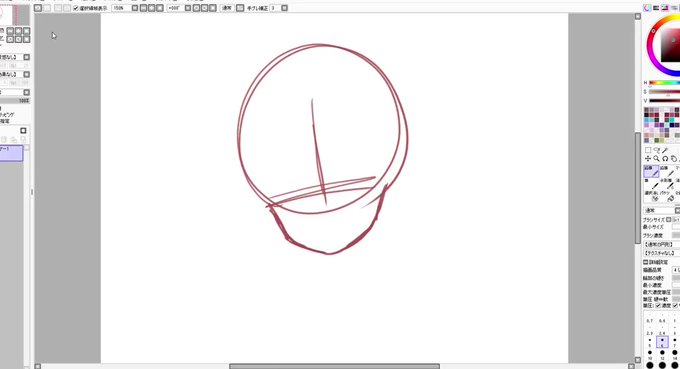Image resolution: width=680 pixels, height=369 pixels.
Task: Select the selection eraser tool
Action: coord(651,196)
